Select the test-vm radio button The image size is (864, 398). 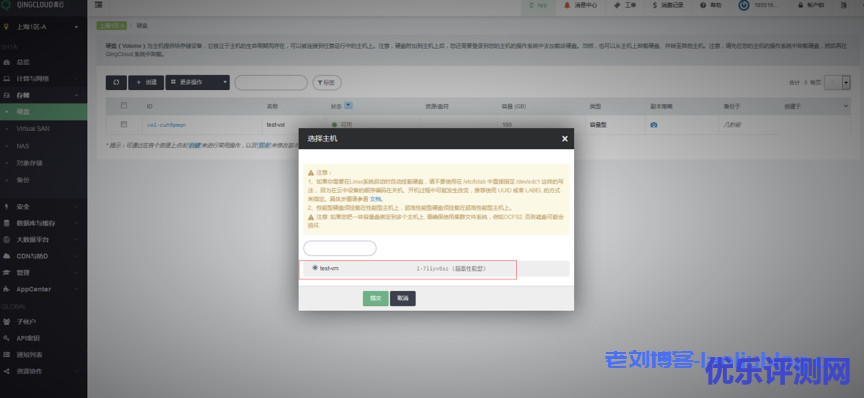[315, 268]
